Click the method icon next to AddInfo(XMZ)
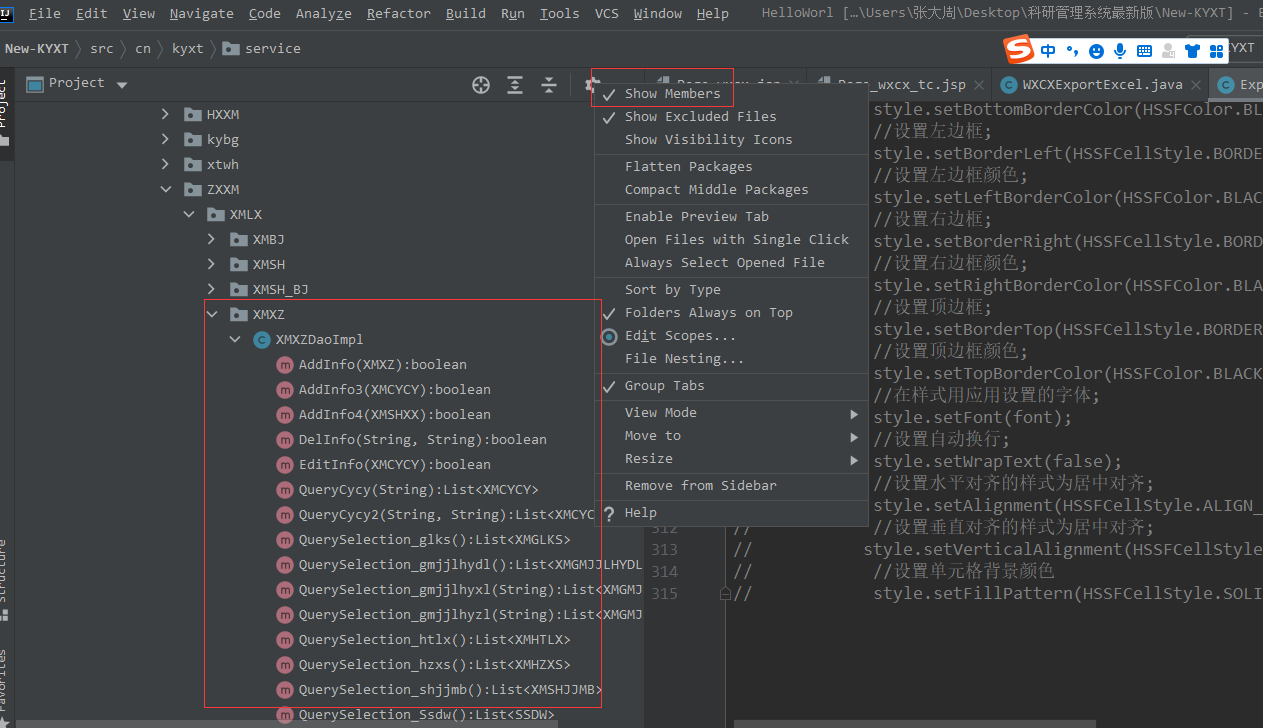1263x728 pixels. (285, 365)
